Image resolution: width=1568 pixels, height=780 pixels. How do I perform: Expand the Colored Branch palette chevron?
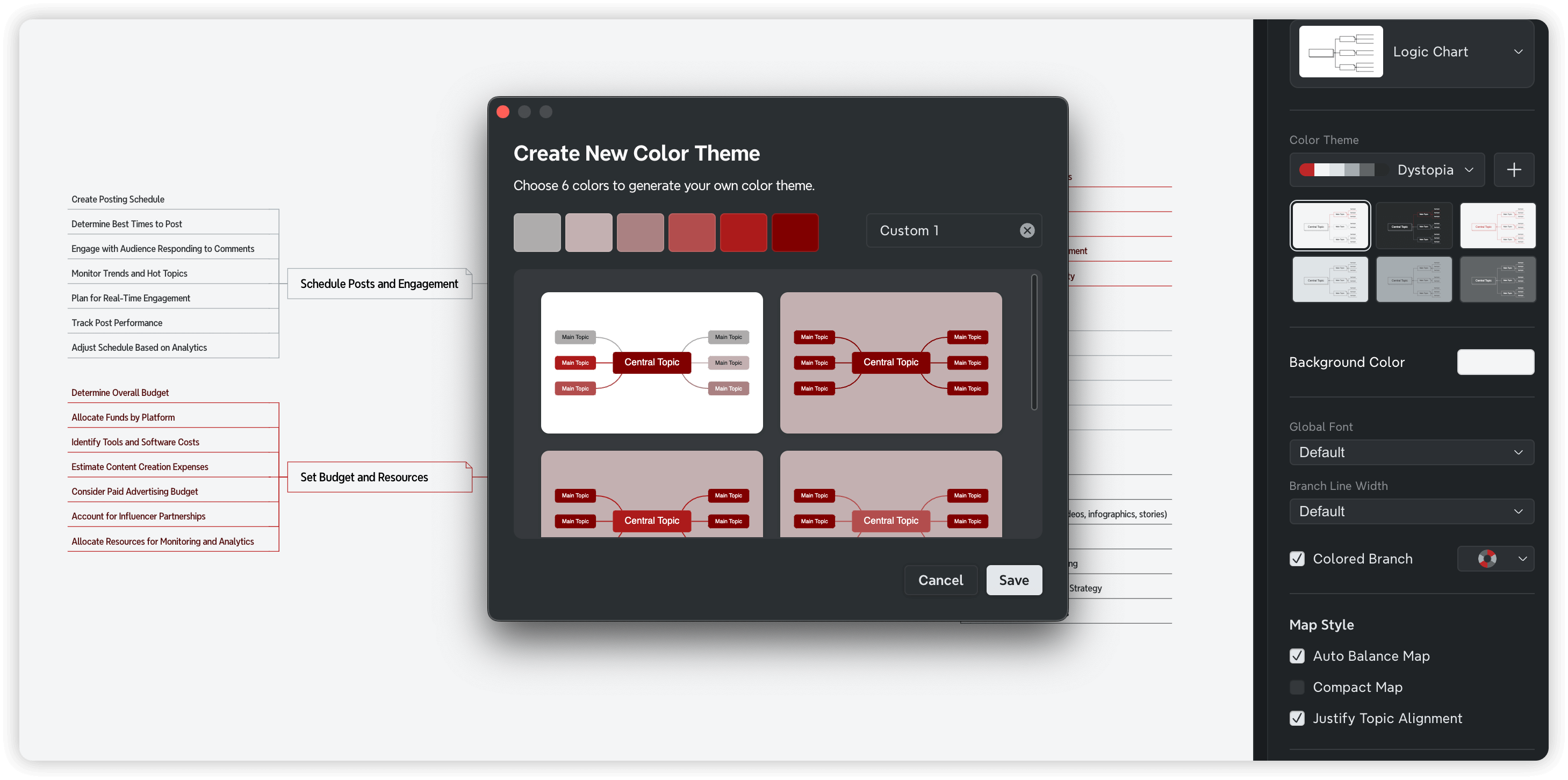point(1522,559)
